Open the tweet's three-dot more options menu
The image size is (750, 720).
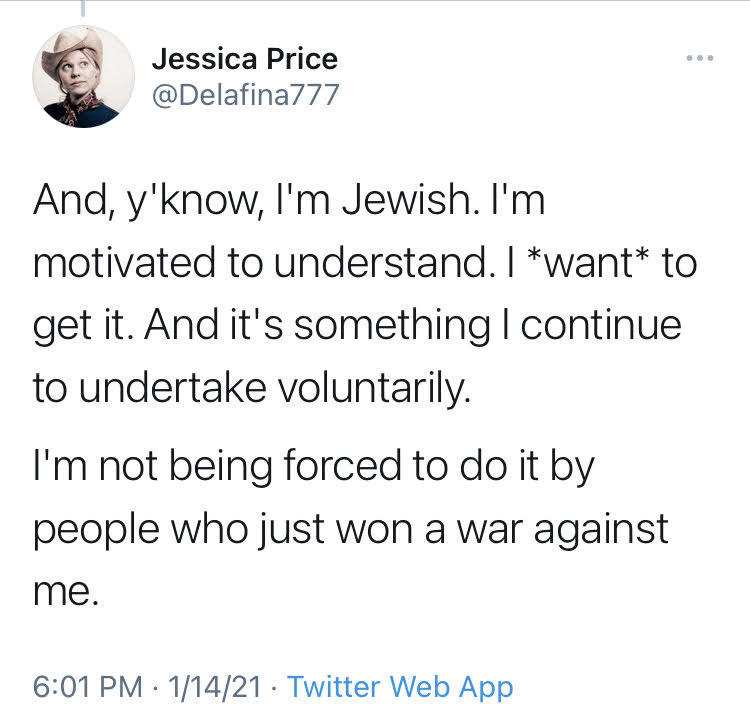click(x=700, y=58)
